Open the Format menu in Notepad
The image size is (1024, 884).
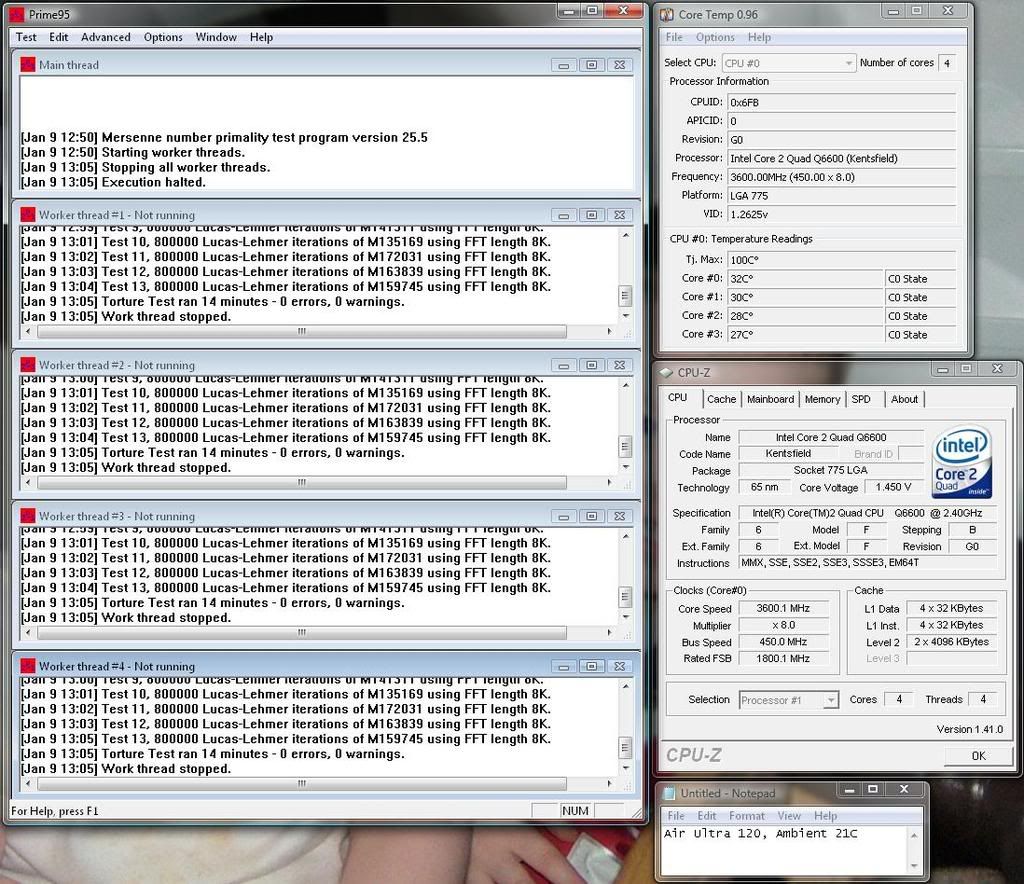746,815
